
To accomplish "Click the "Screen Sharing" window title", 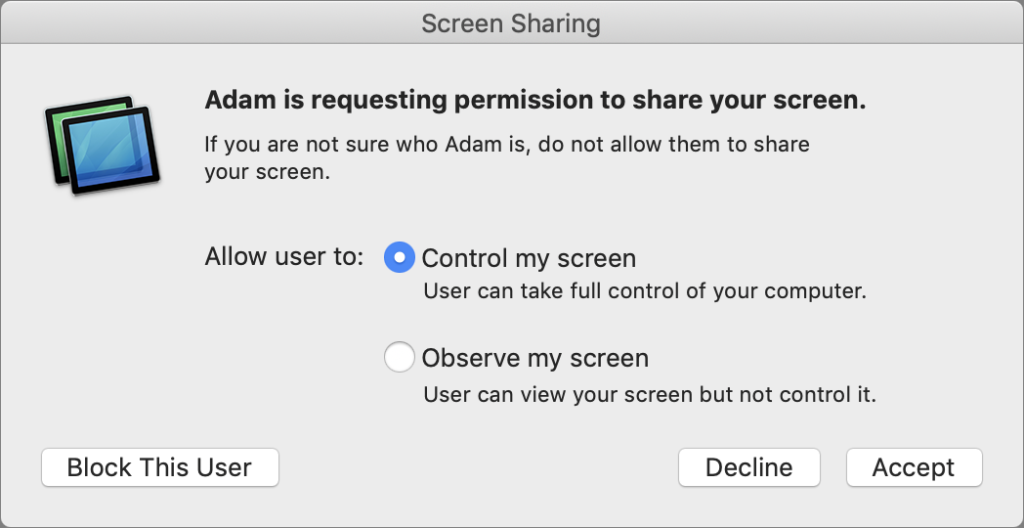I will [511, 23].
